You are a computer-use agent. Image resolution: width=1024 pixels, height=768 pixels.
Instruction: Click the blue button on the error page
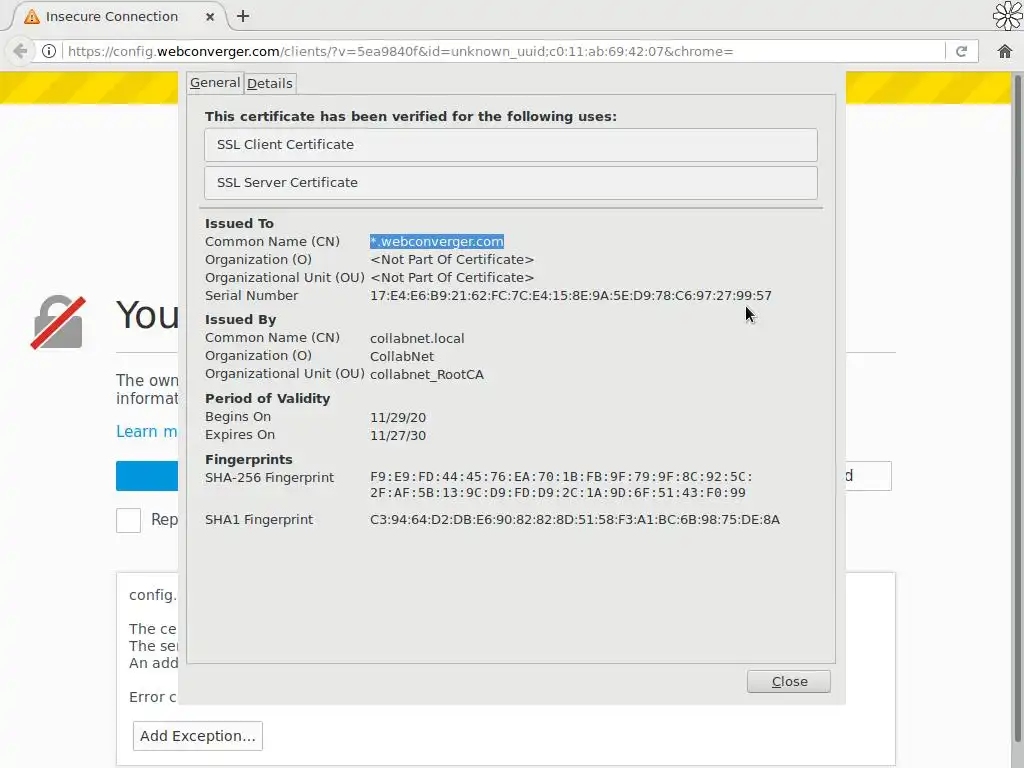tap(147, 476)
